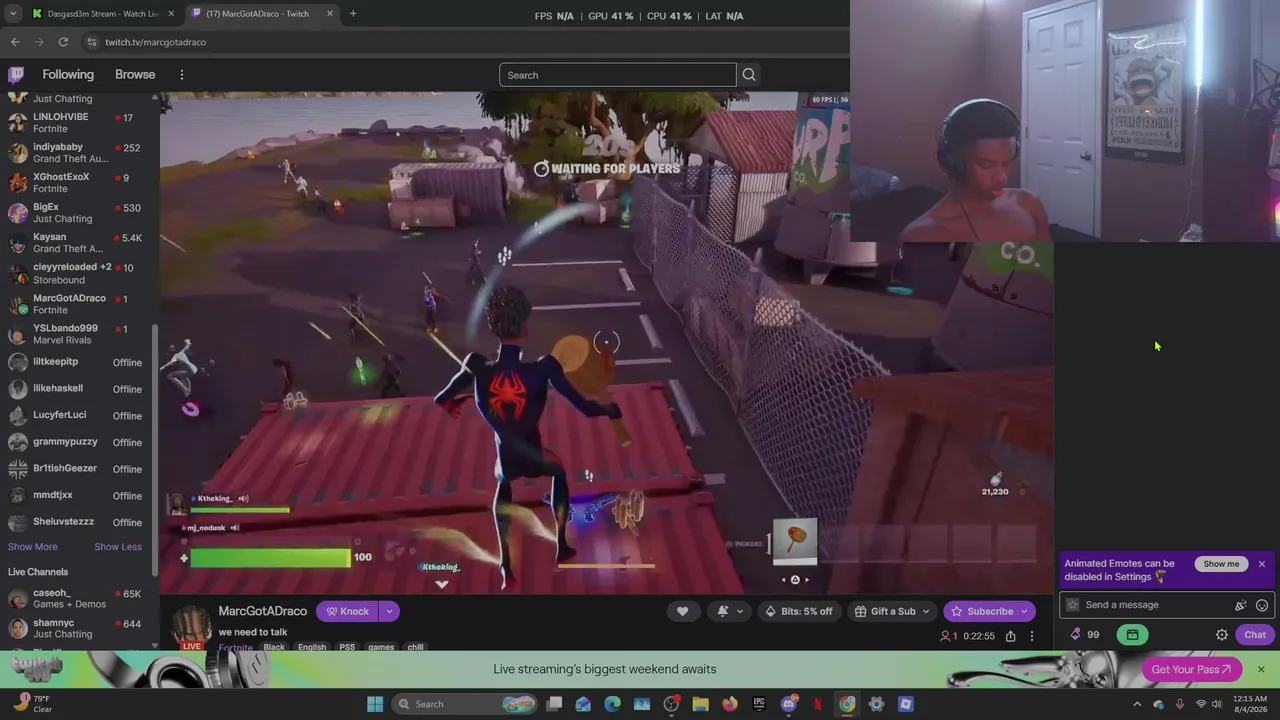
Task: Open the stream's three-dot options menu
Action: [1032, 636]
